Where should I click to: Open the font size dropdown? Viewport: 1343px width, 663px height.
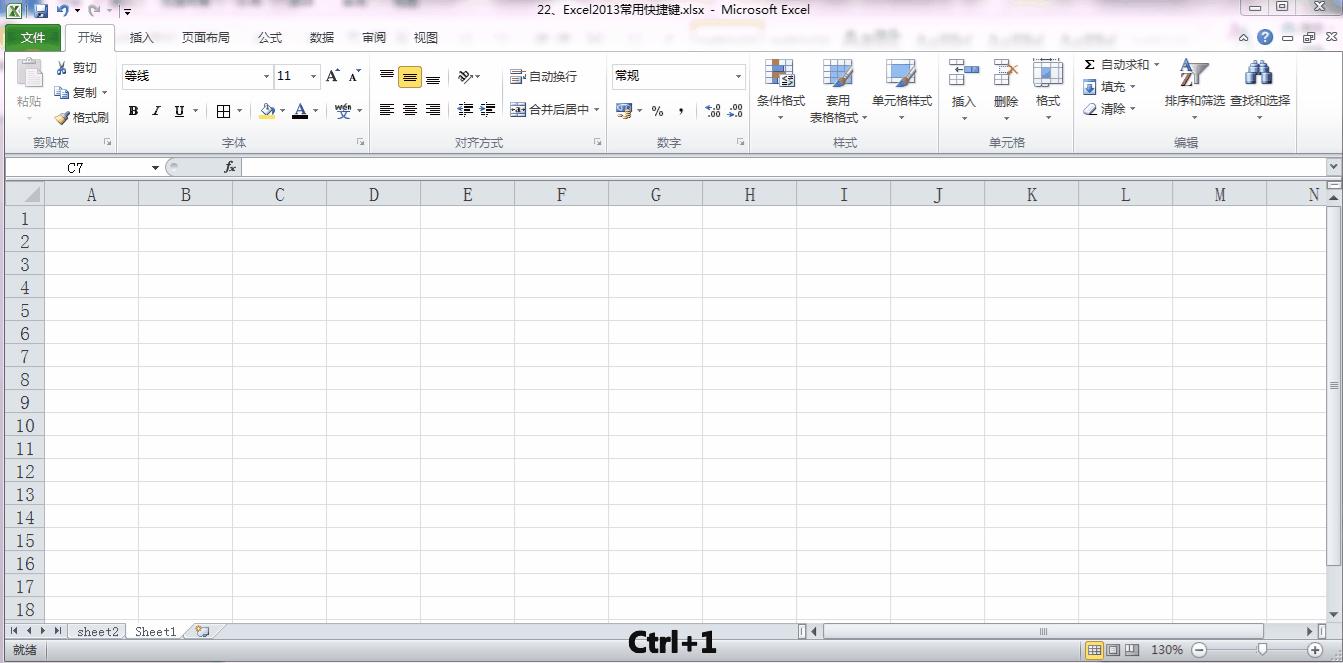click(311, 76)
